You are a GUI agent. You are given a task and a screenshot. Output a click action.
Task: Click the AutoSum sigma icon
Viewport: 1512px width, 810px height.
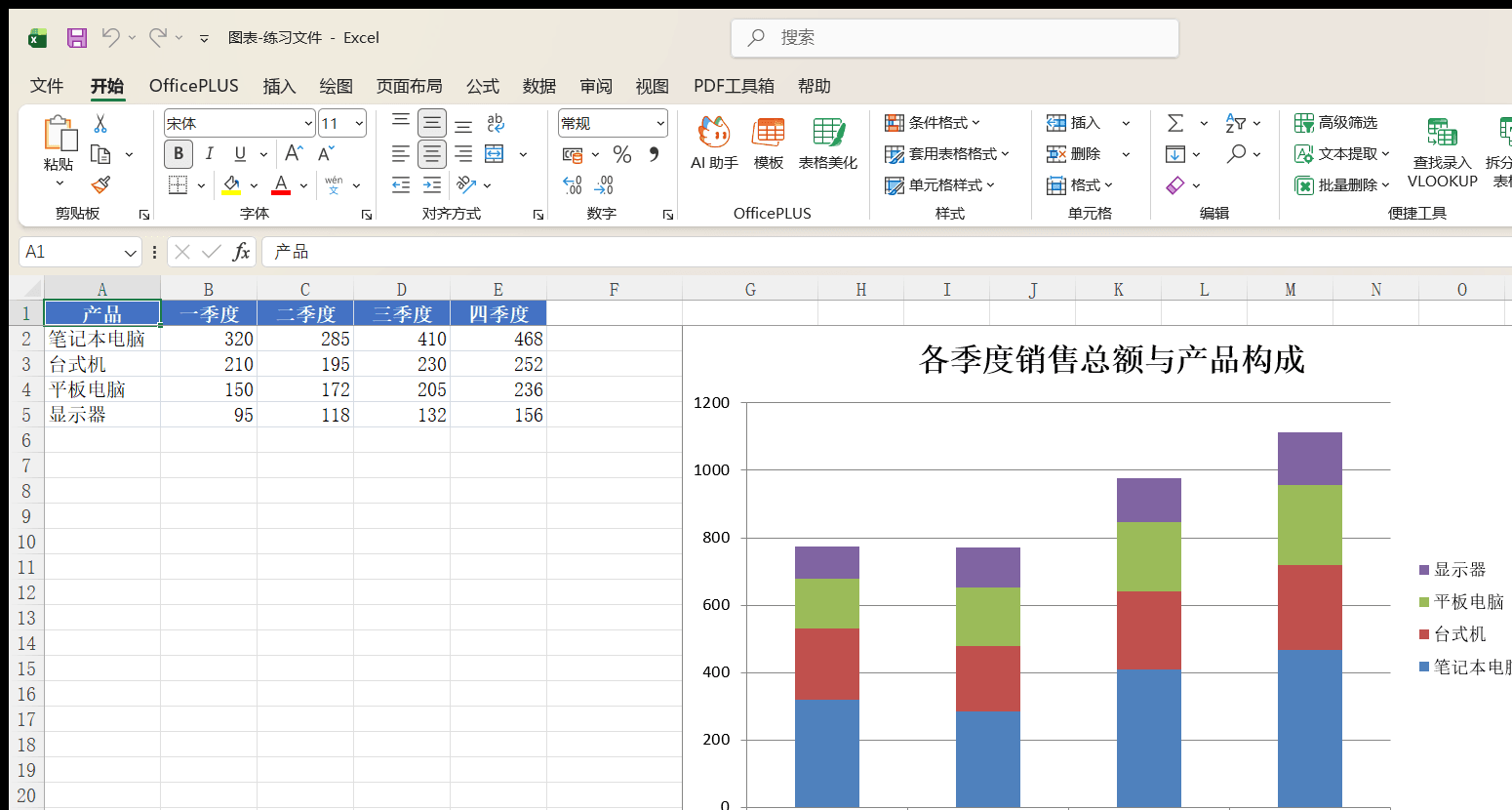[1175, 123]
